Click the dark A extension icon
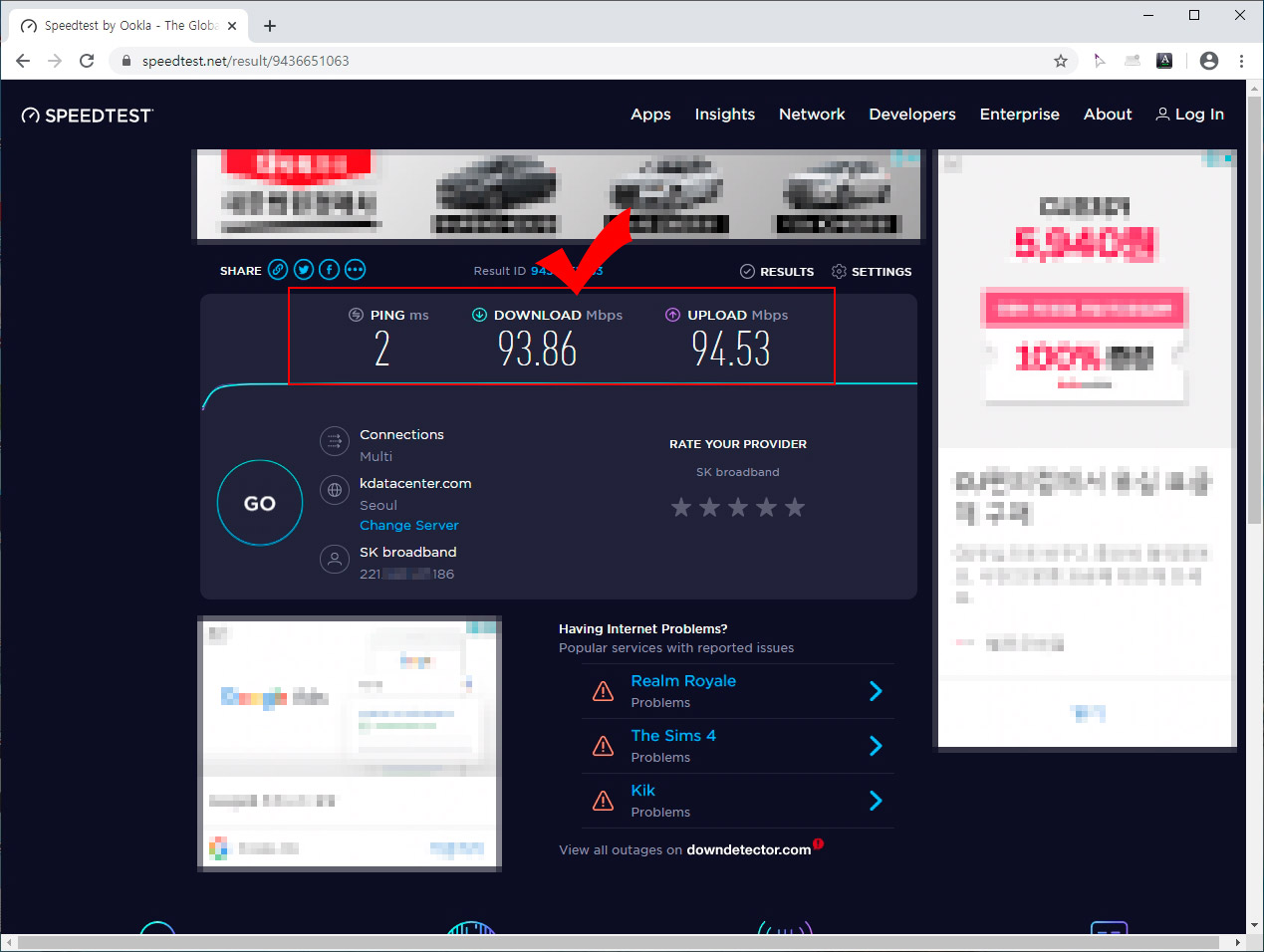1264x952 pixels. [x=1164, y=61]
